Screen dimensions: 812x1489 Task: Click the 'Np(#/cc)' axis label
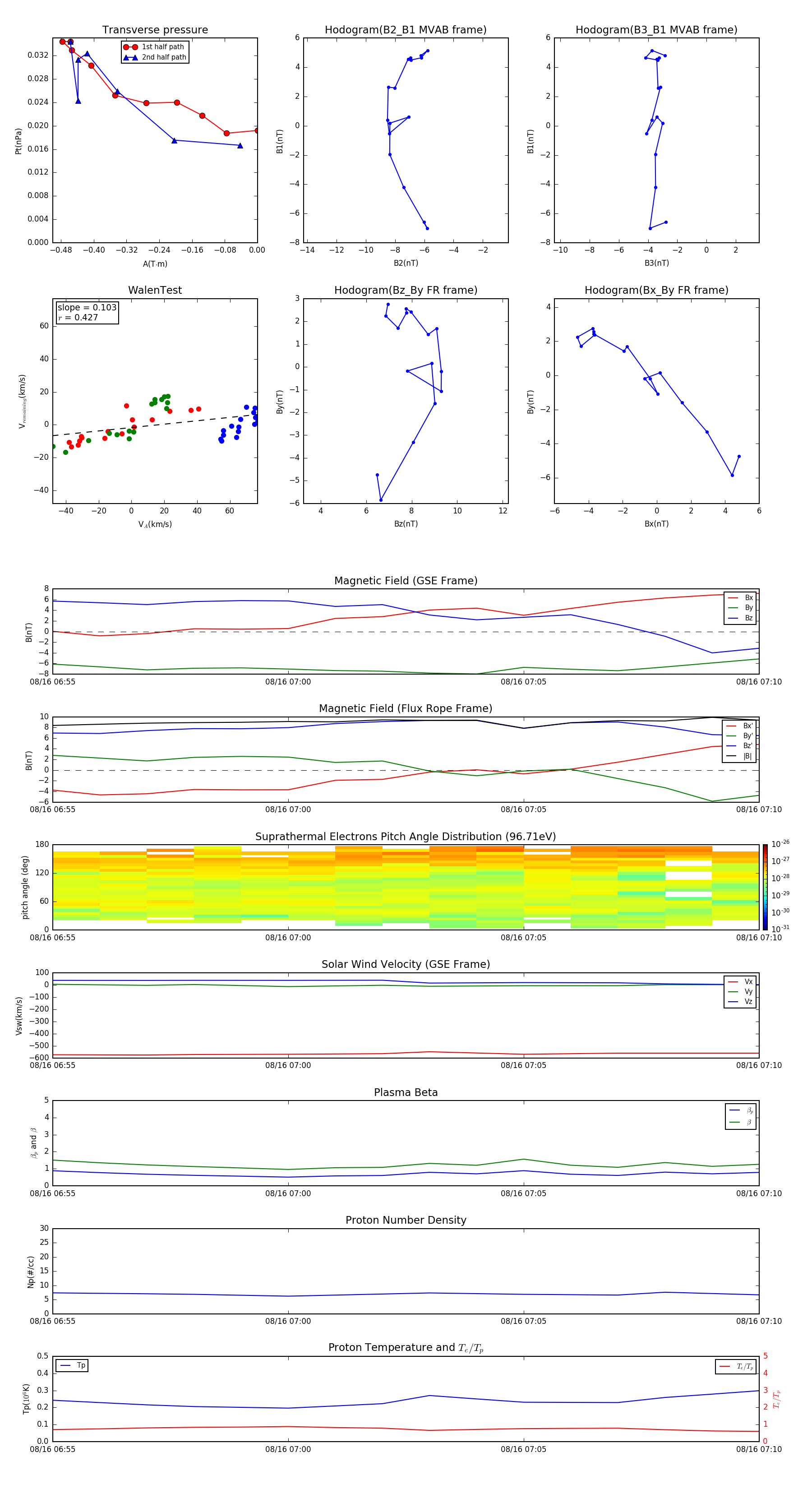click(31, 1272)
